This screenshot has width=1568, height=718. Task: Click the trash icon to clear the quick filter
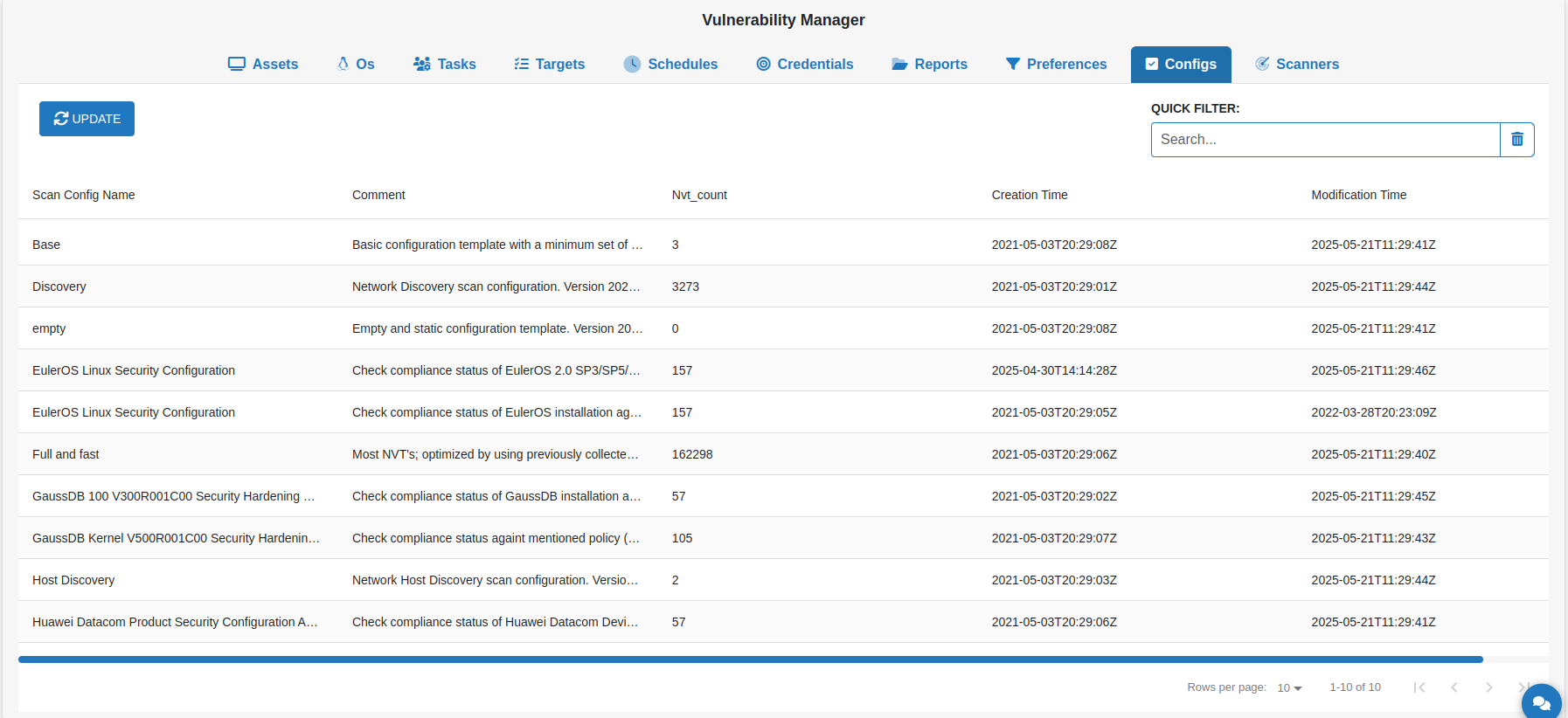(x=1516, y=140)
